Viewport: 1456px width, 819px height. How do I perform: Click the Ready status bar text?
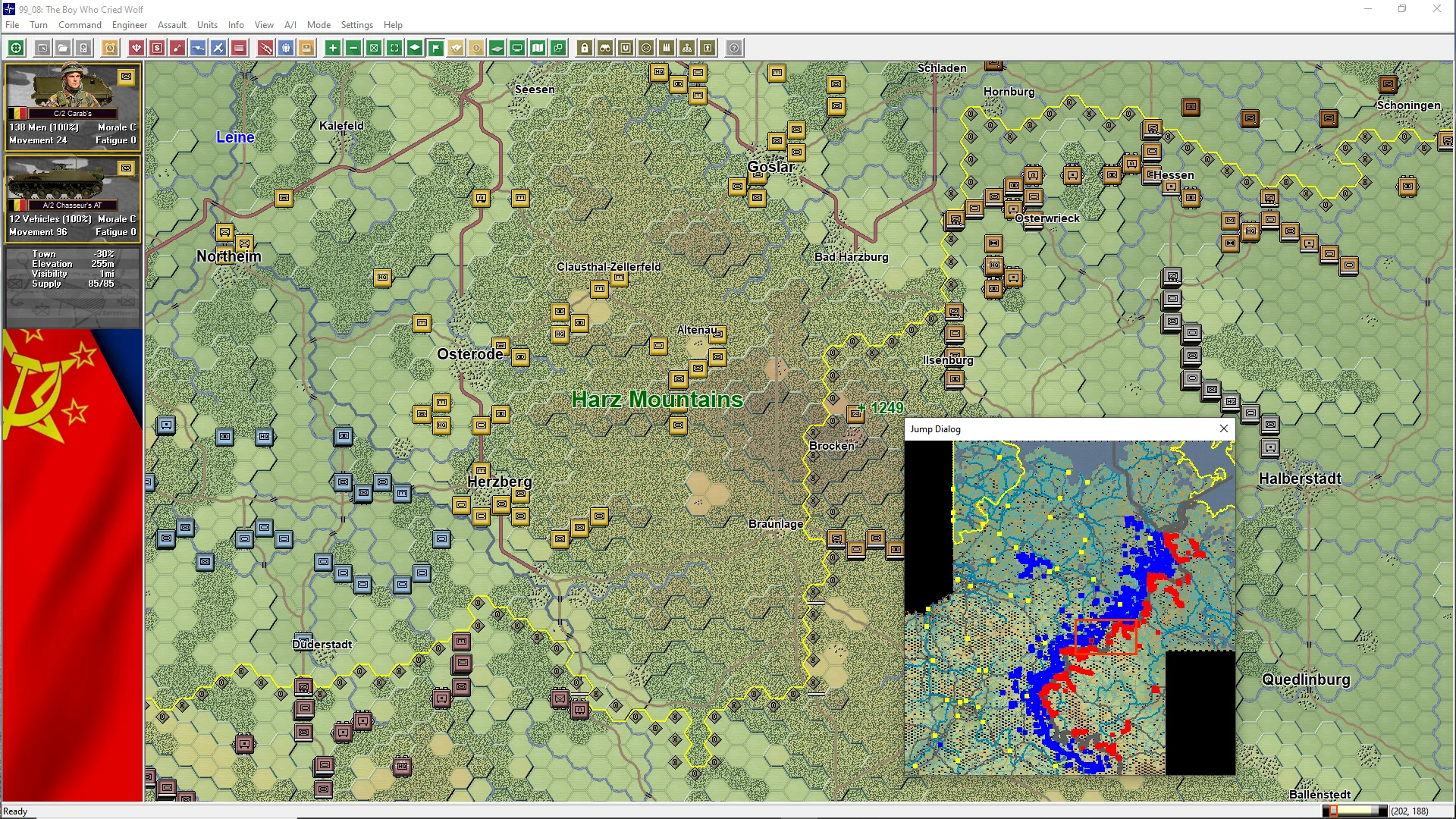pos(15,811)
